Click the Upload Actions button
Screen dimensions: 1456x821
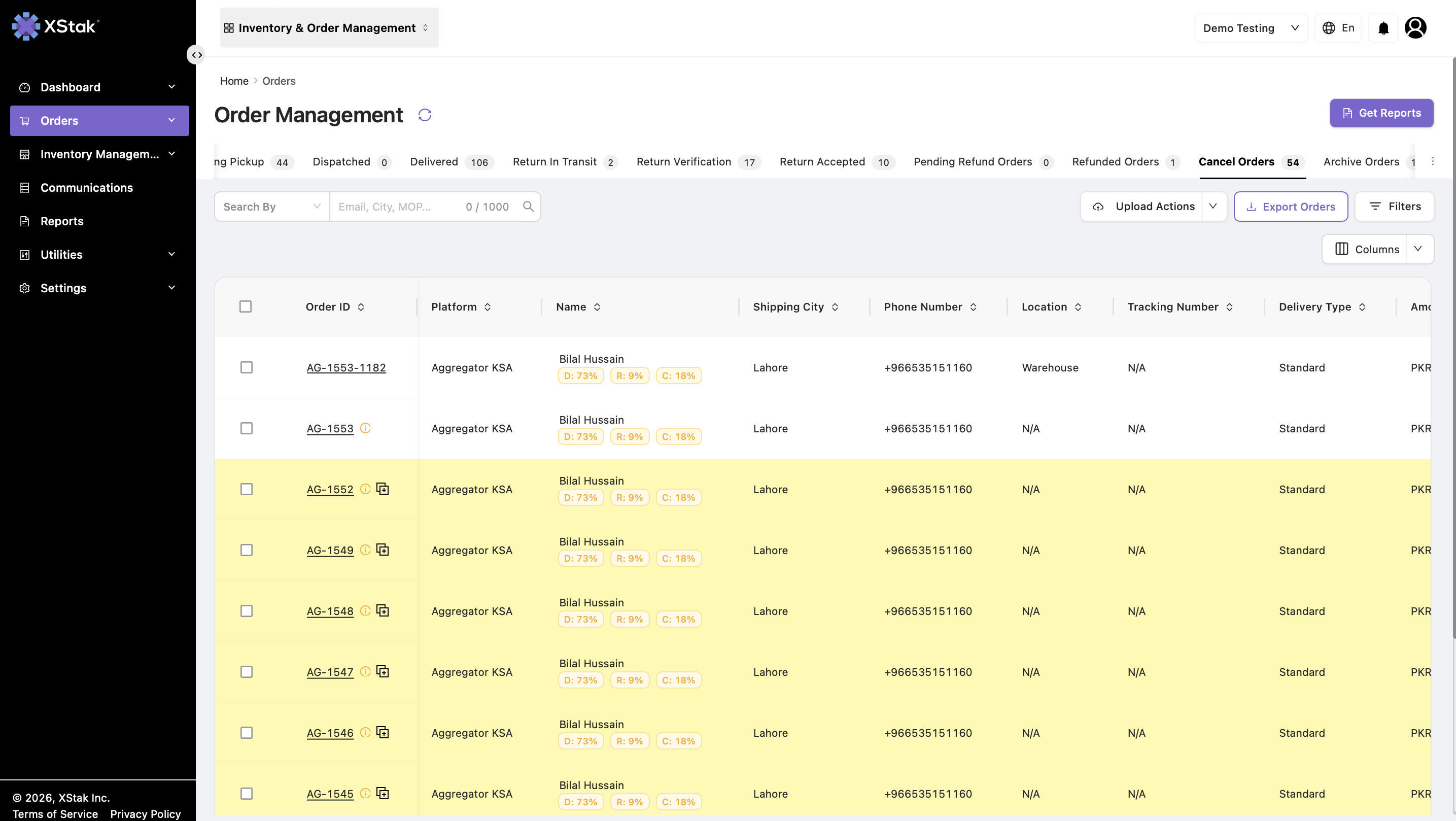click(x=1142, y=207)
